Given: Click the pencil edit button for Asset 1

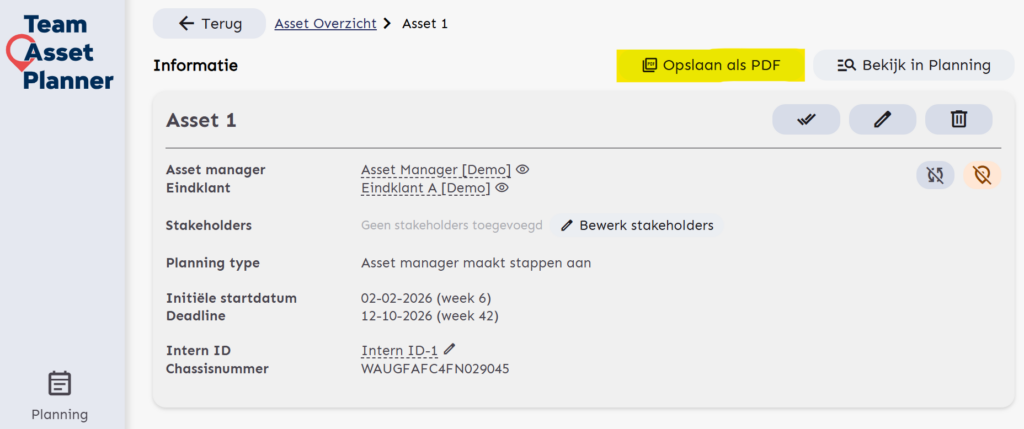Looking at the screenshot, I should (882, 120).
